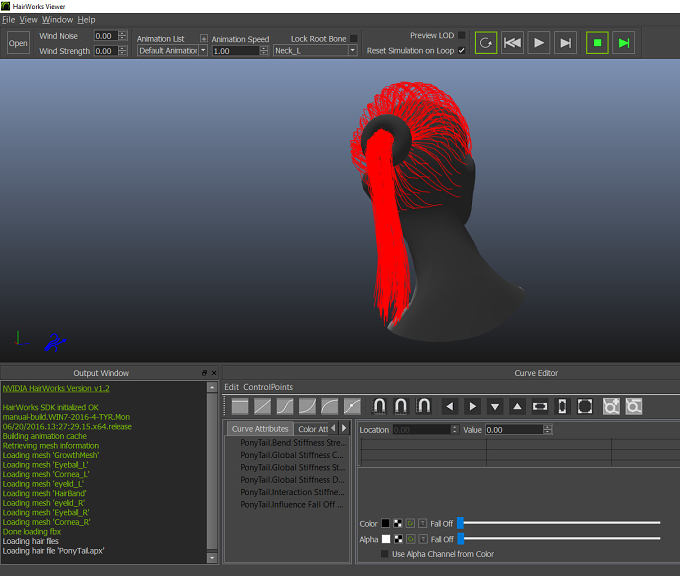Uncheck Reset Simulation on Loop
The width and height of the screenshot is (680, 576).
pyautogui.click(x=461, y=50)
